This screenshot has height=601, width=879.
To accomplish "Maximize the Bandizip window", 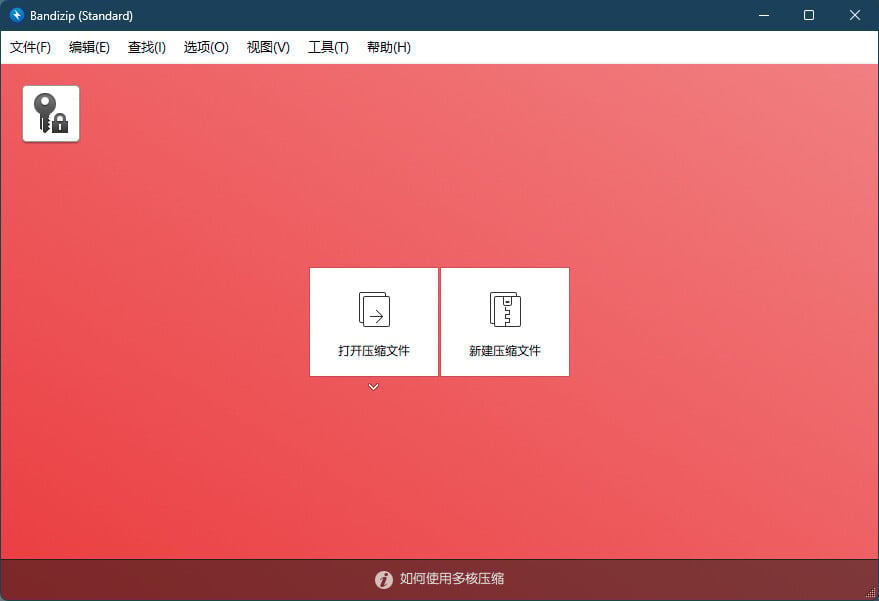I will [809, 15].
